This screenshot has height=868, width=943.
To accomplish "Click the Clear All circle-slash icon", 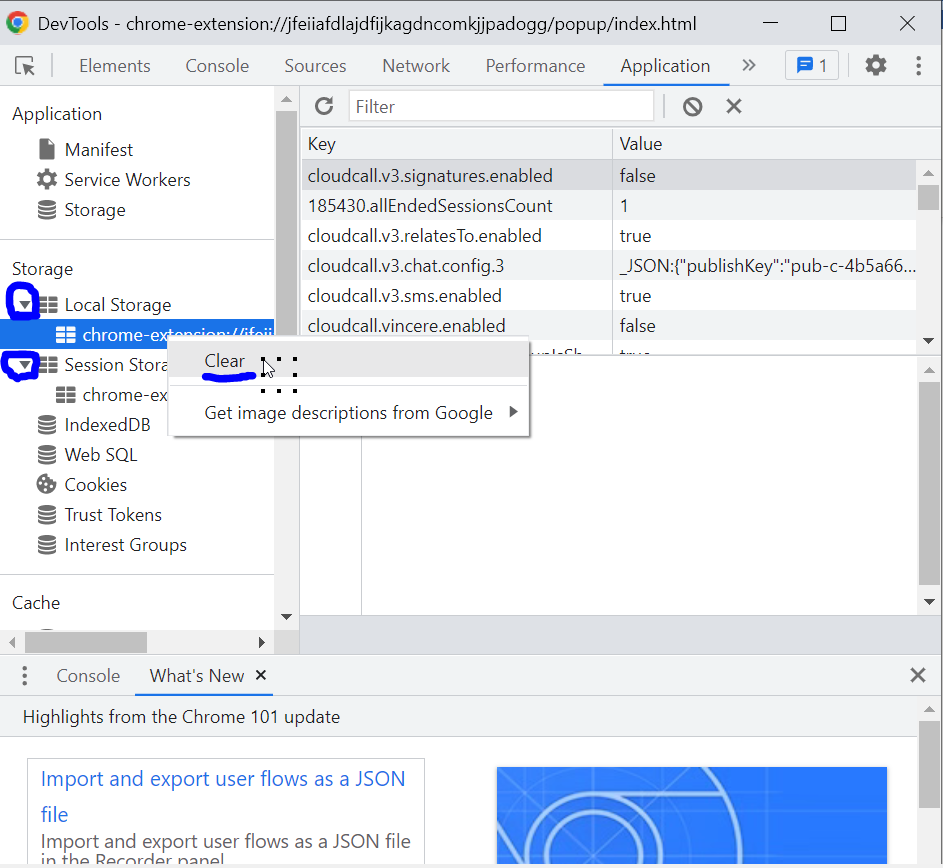I will pos(692,106).
